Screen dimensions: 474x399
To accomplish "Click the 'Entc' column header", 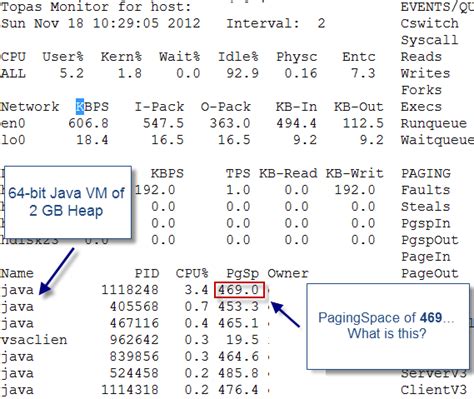I will (359, 57).
